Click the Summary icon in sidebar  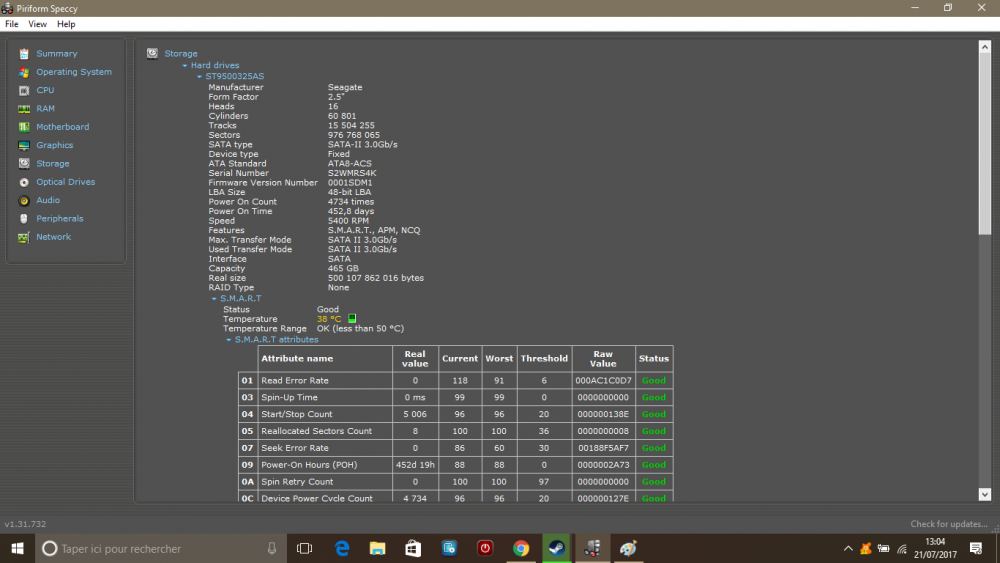point(24,54)
